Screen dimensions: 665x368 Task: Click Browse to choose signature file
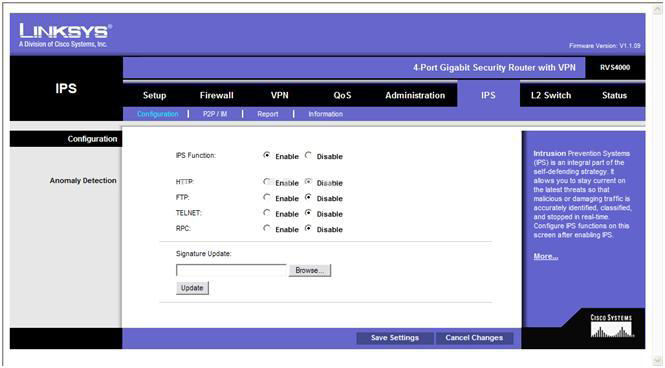tap(310, 270)
